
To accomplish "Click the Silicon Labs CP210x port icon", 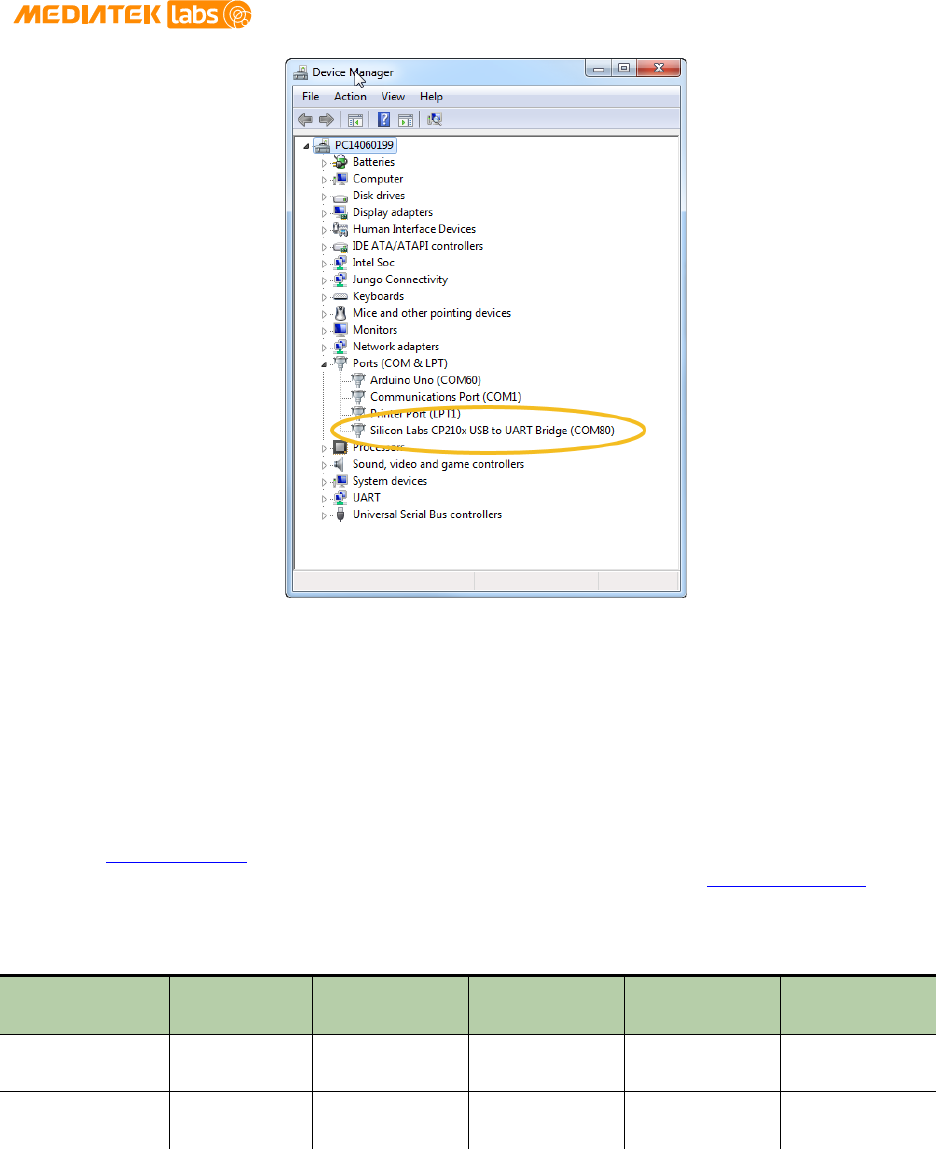I will click(x=358, y=431).
